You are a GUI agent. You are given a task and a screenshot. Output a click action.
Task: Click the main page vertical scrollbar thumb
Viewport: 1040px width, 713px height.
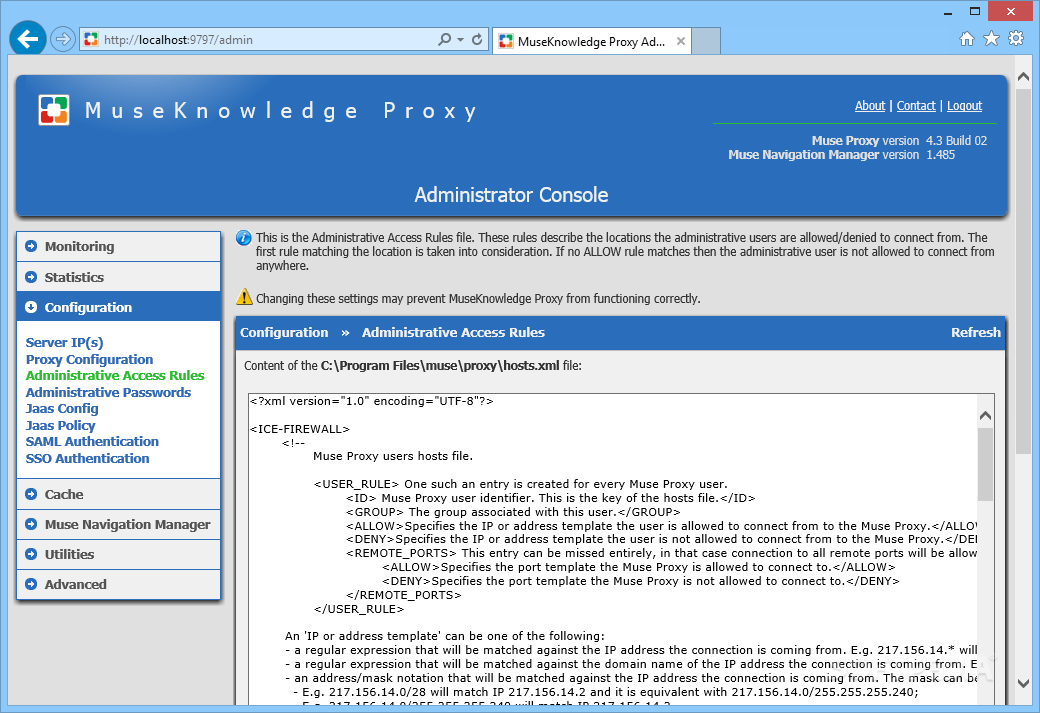1023,271
